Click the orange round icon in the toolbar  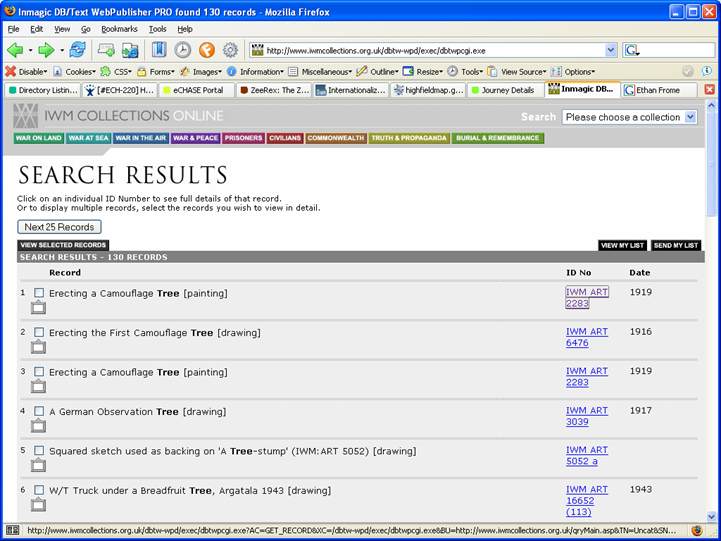coord(206,50)
